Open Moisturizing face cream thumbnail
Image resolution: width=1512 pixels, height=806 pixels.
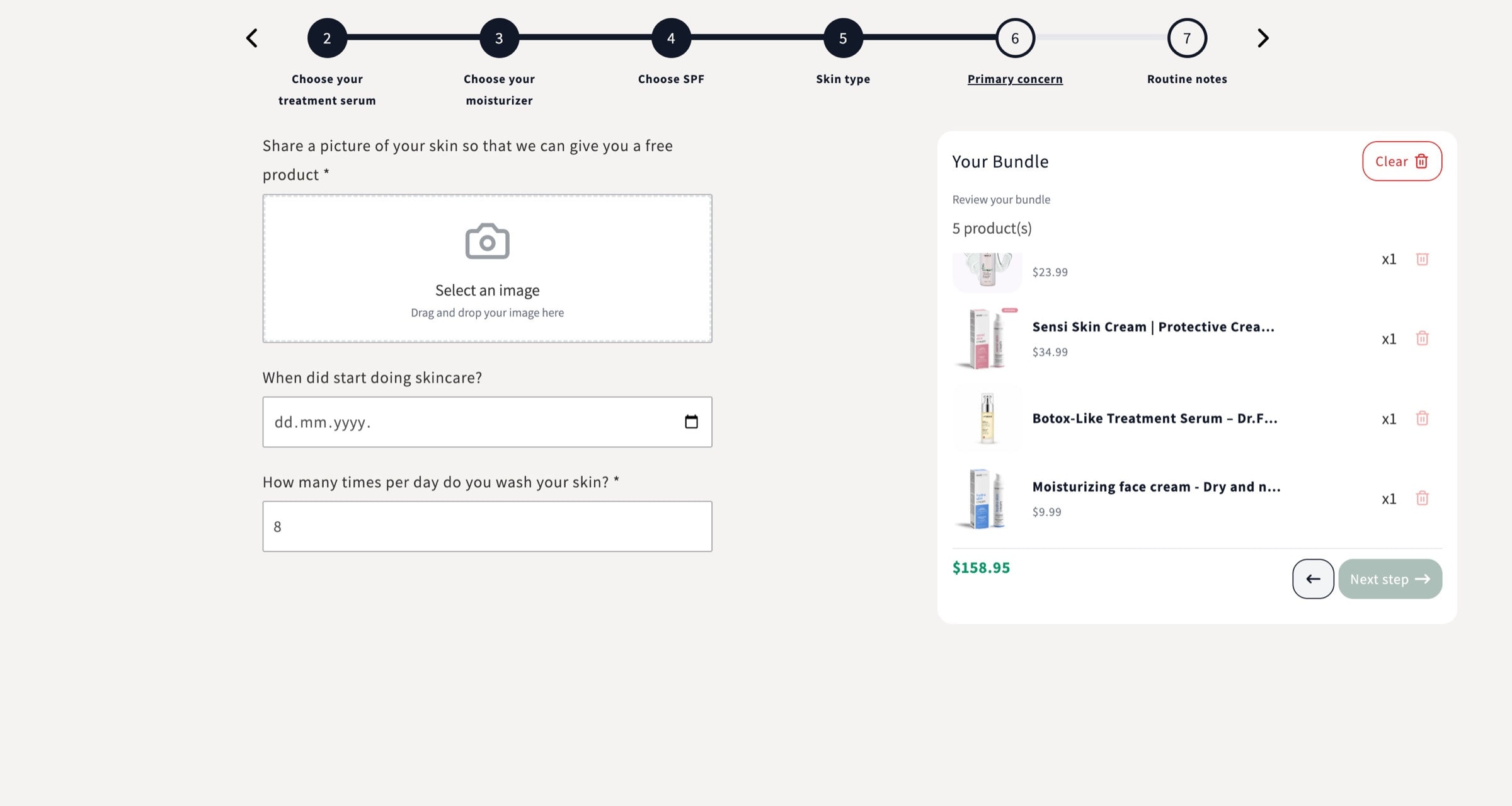pos(987,498)
